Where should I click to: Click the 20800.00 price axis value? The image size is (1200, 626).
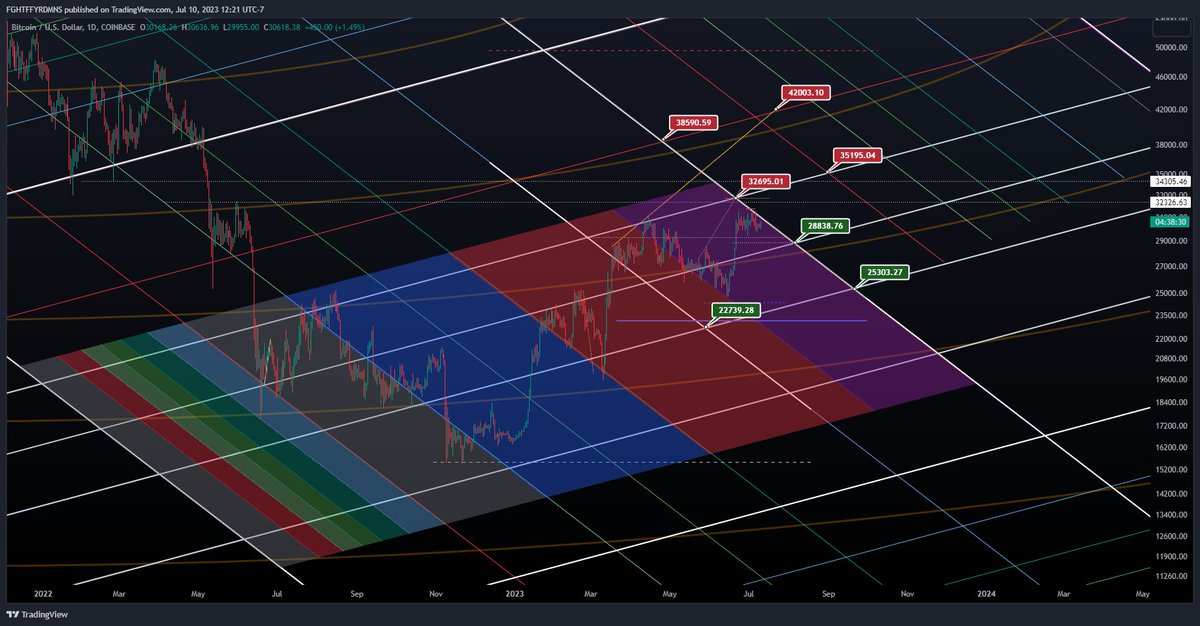(x=1169, y=358)
